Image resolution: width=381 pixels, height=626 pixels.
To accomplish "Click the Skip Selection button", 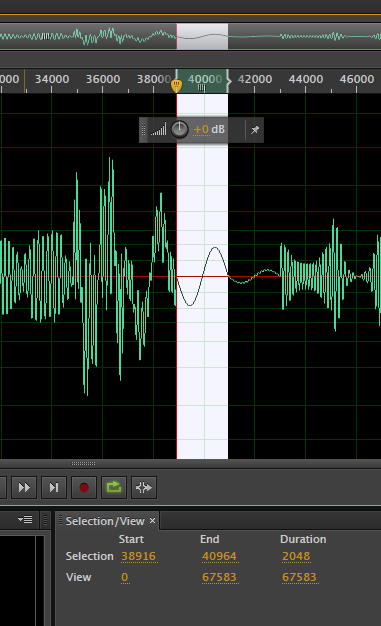I will click(x=144, y=487).
